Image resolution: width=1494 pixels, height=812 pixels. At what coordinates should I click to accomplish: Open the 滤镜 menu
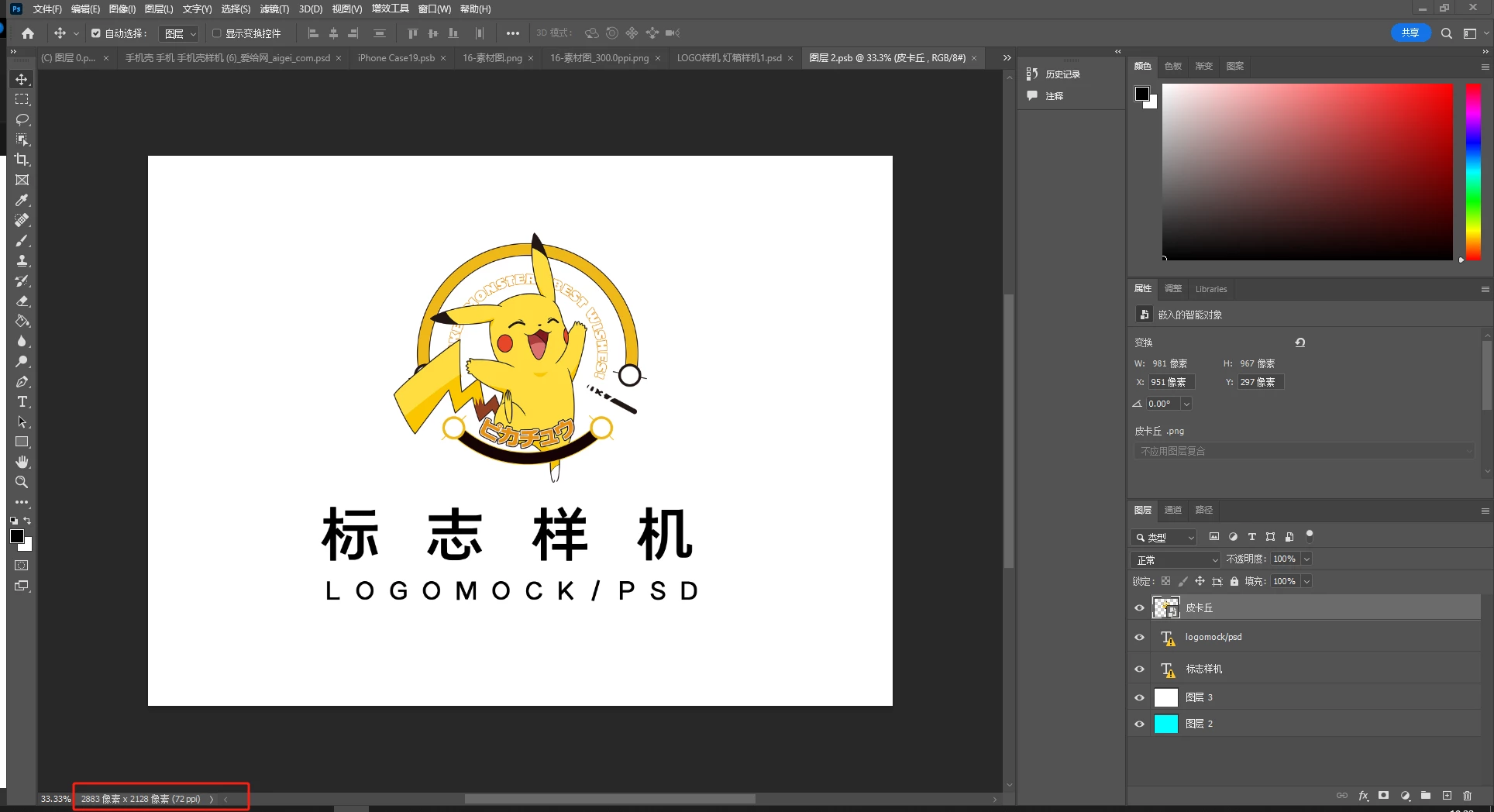click(274, 9)
